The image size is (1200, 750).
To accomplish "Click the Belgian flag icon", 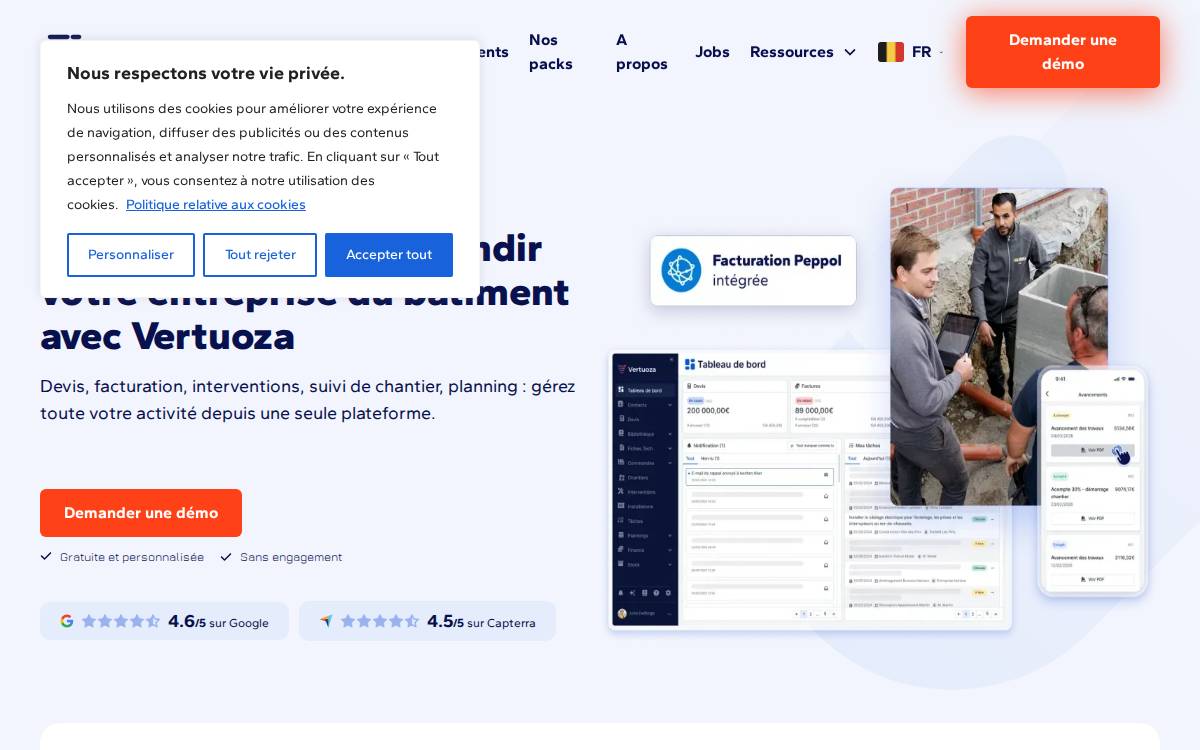I will click(891, 52).
